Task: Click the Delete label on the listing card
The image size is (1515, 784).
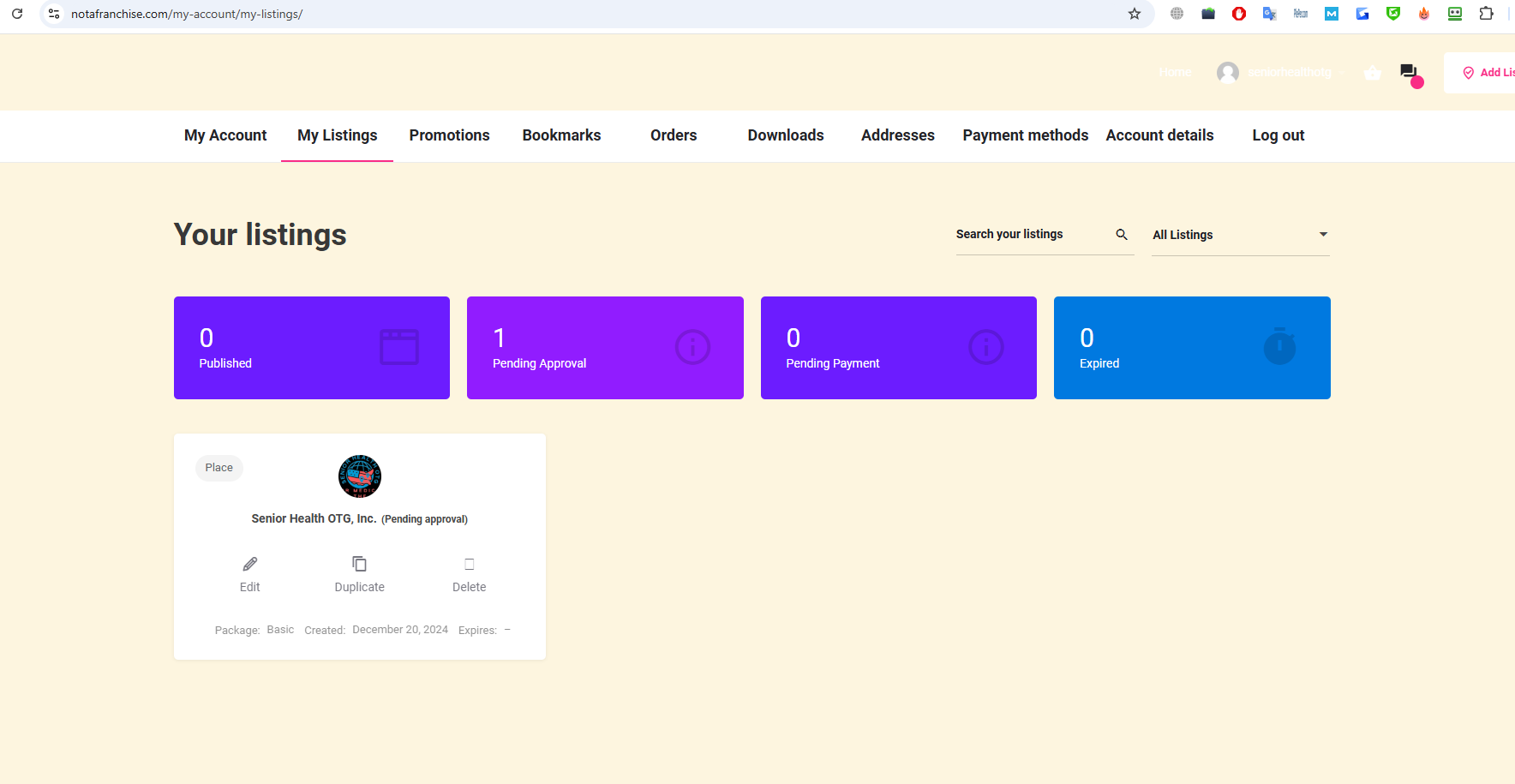Action: [x=470, y=587]
